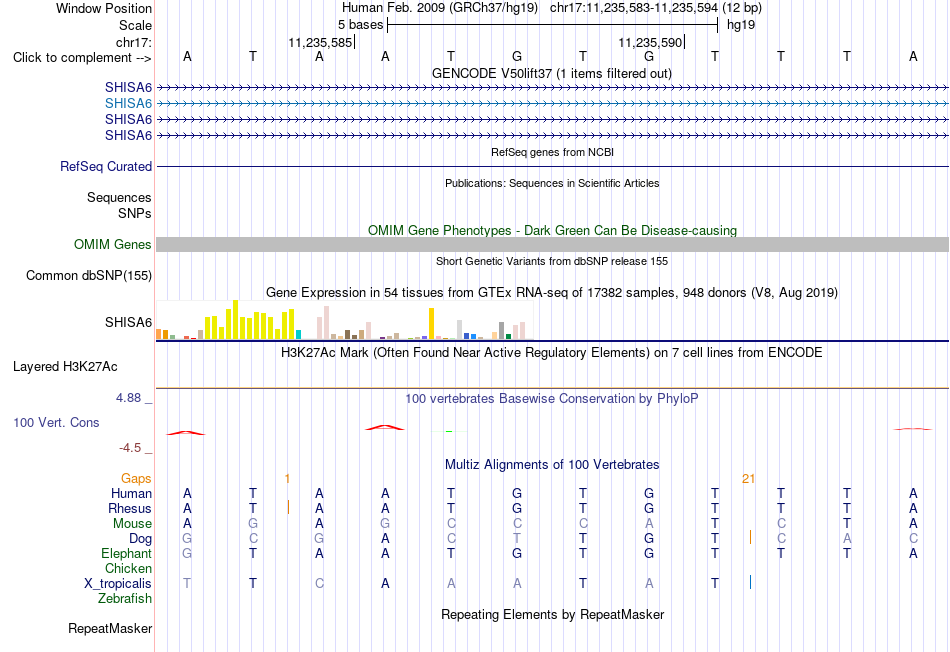
Task: Click the Dog alignment row label
Action: tap(141, 539)
